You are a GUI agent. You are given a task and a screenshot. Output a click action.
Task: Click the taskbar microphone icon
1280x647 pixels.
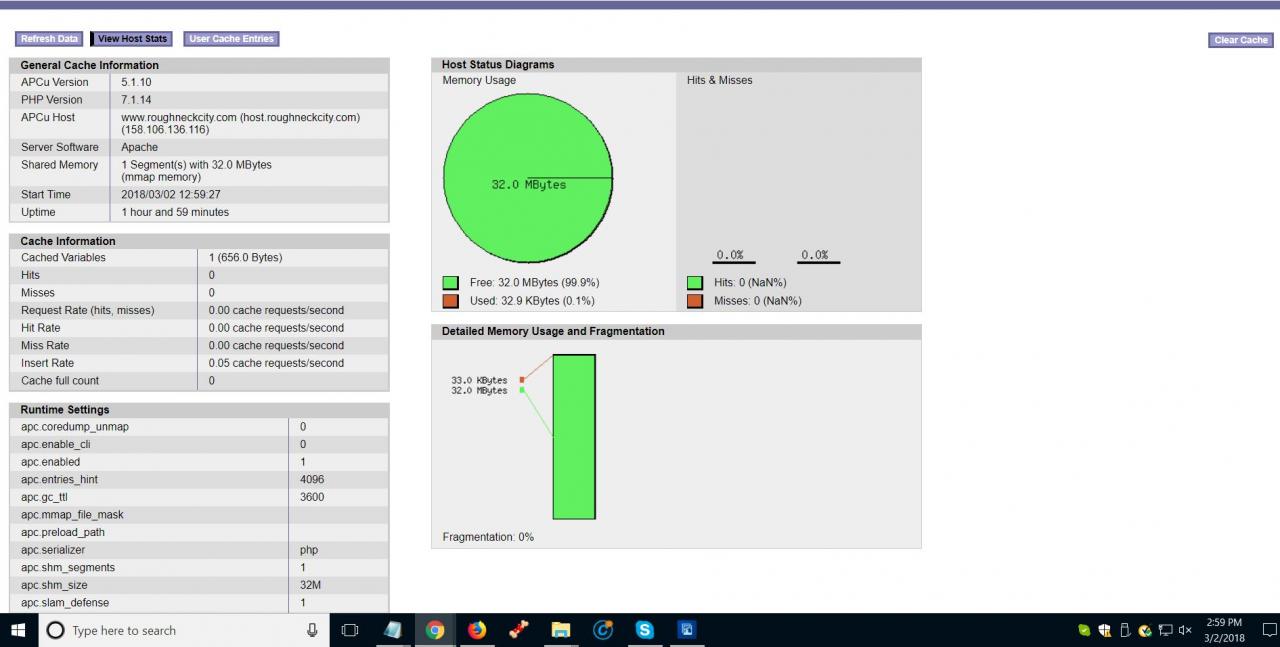point(312,630)
